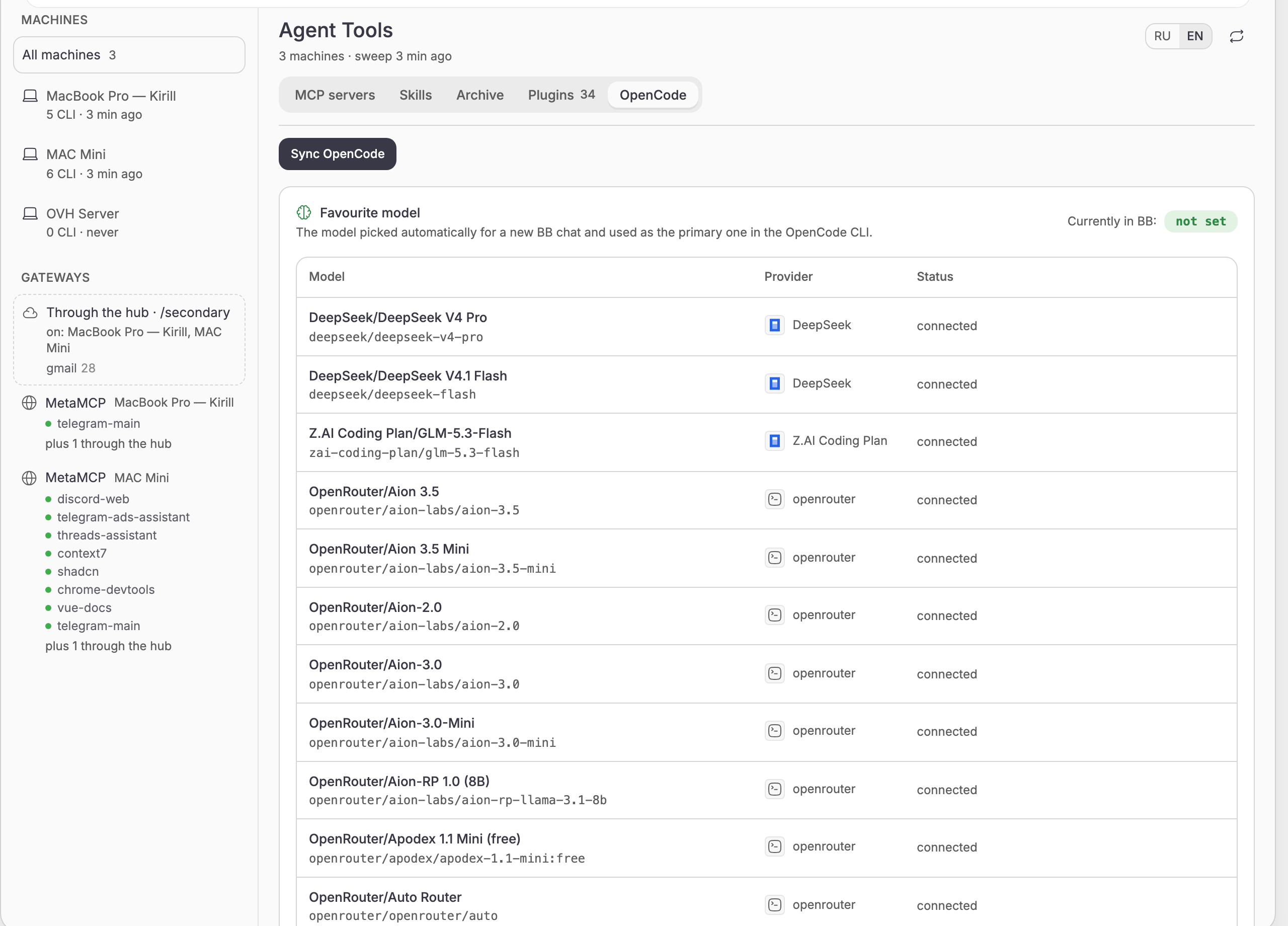Click openrouter icon in Aion 3.5 Mini row
The width and height of the screenshot is (1288, 926).
(775, 558)
